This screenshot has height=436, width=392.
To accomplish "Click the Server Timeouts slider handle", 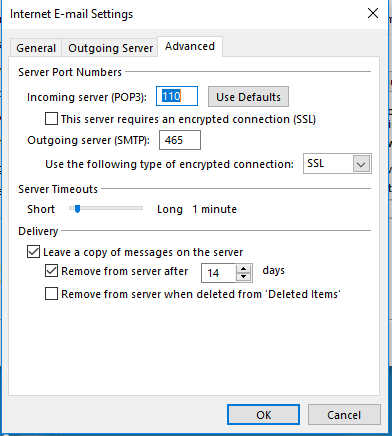I will tap(77, 209).
